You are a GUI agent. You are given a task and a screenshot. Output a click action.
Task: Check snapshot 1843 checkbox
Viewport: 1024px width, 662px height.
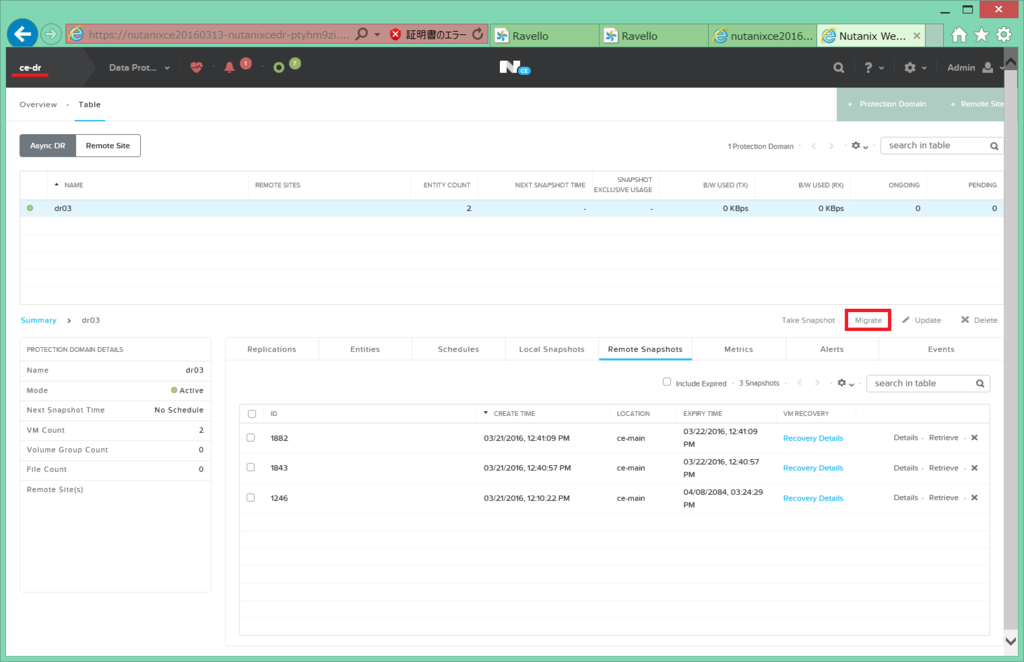coord(251,467)
